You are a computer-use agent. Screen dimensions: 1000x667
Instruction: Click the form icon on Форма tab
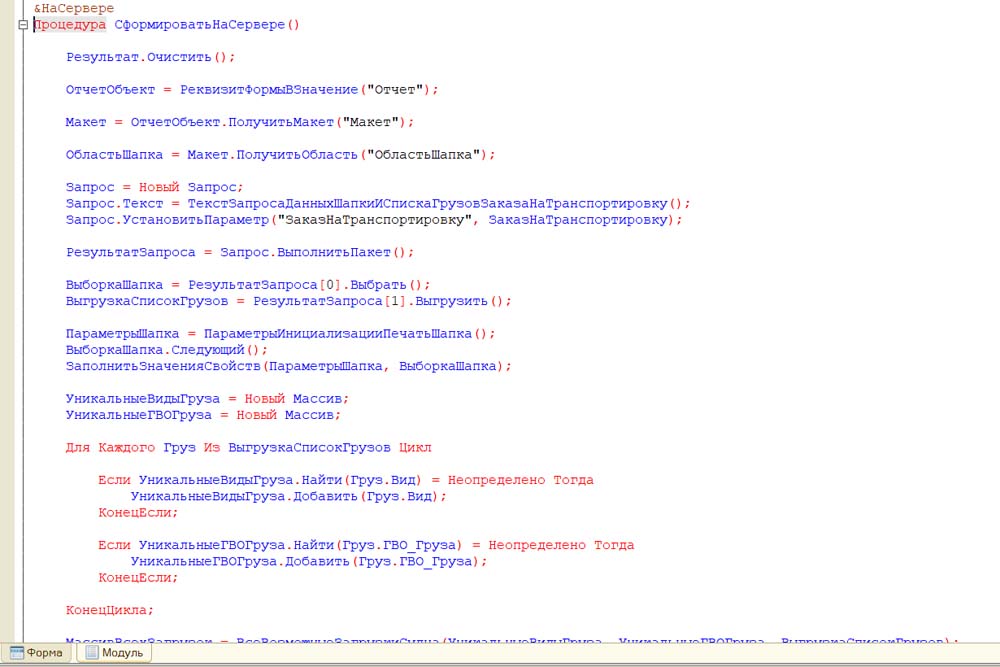pyautogui.click(x=16, y=653)
